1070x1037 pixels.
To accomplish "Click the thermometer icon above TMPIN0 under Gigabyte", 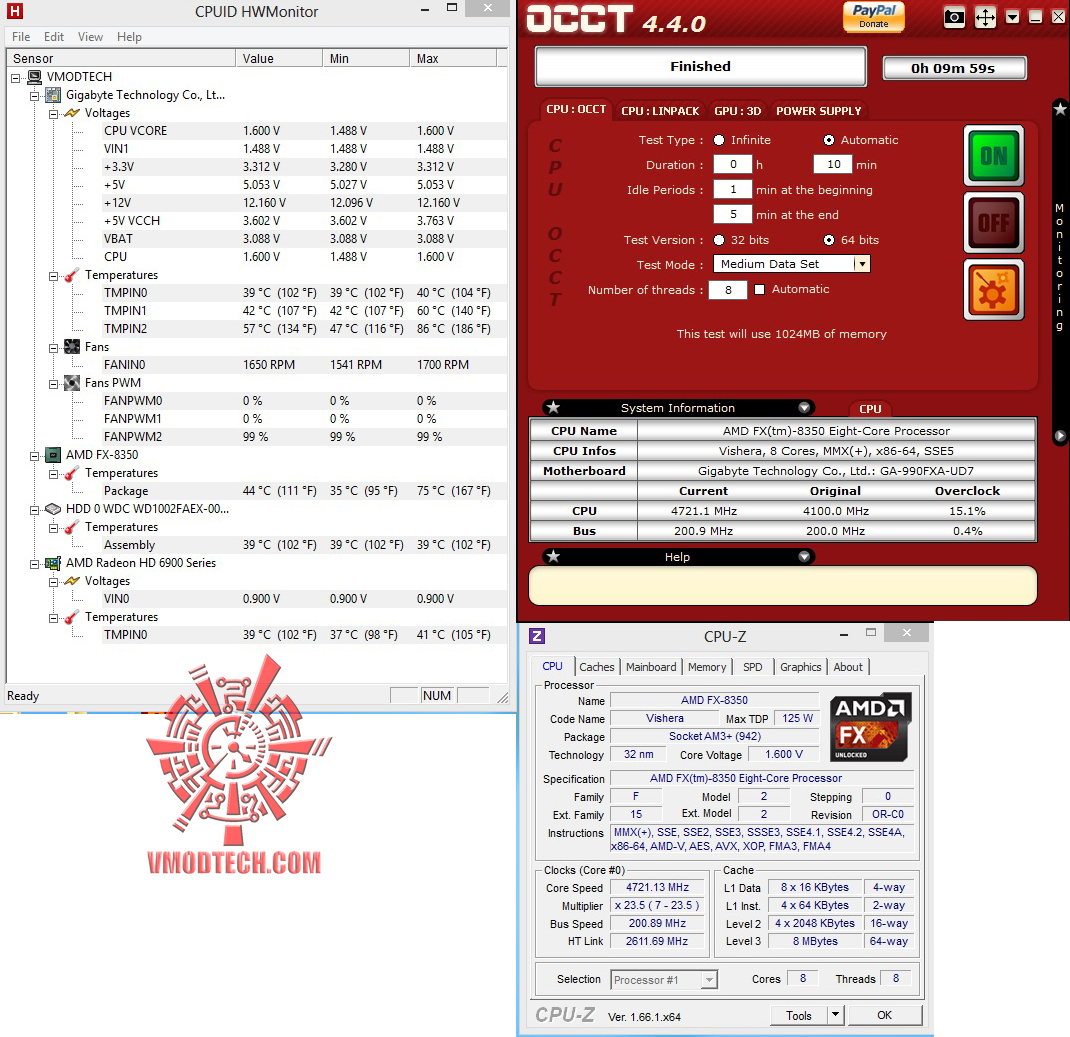I will pos(72,275).
